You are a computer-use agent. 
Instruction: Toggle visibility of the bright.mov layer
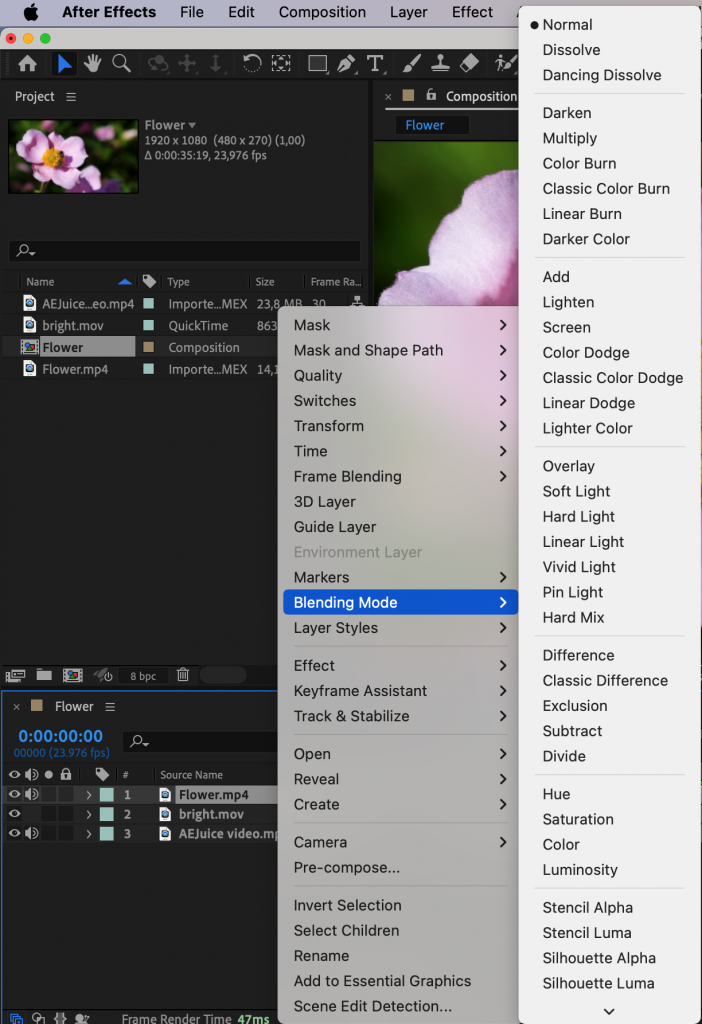(15, 814)
